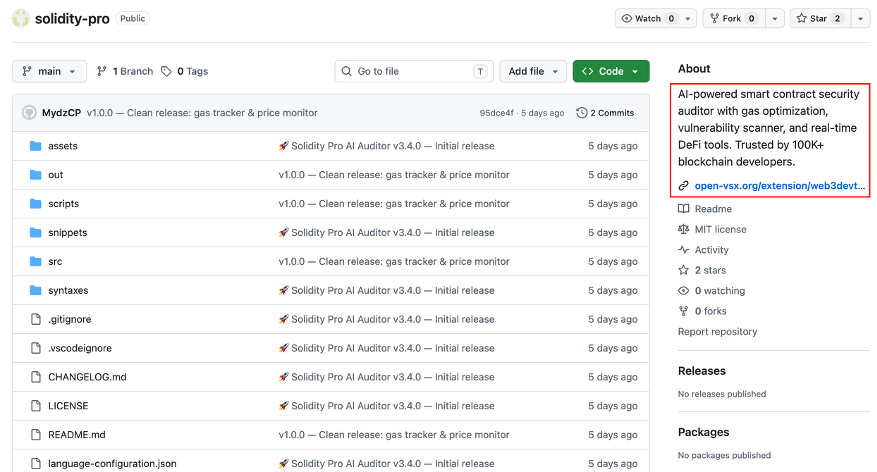Open the Activity link
Image resolution: width=877 pixels, height=472 pixels.
pos(711,249)
